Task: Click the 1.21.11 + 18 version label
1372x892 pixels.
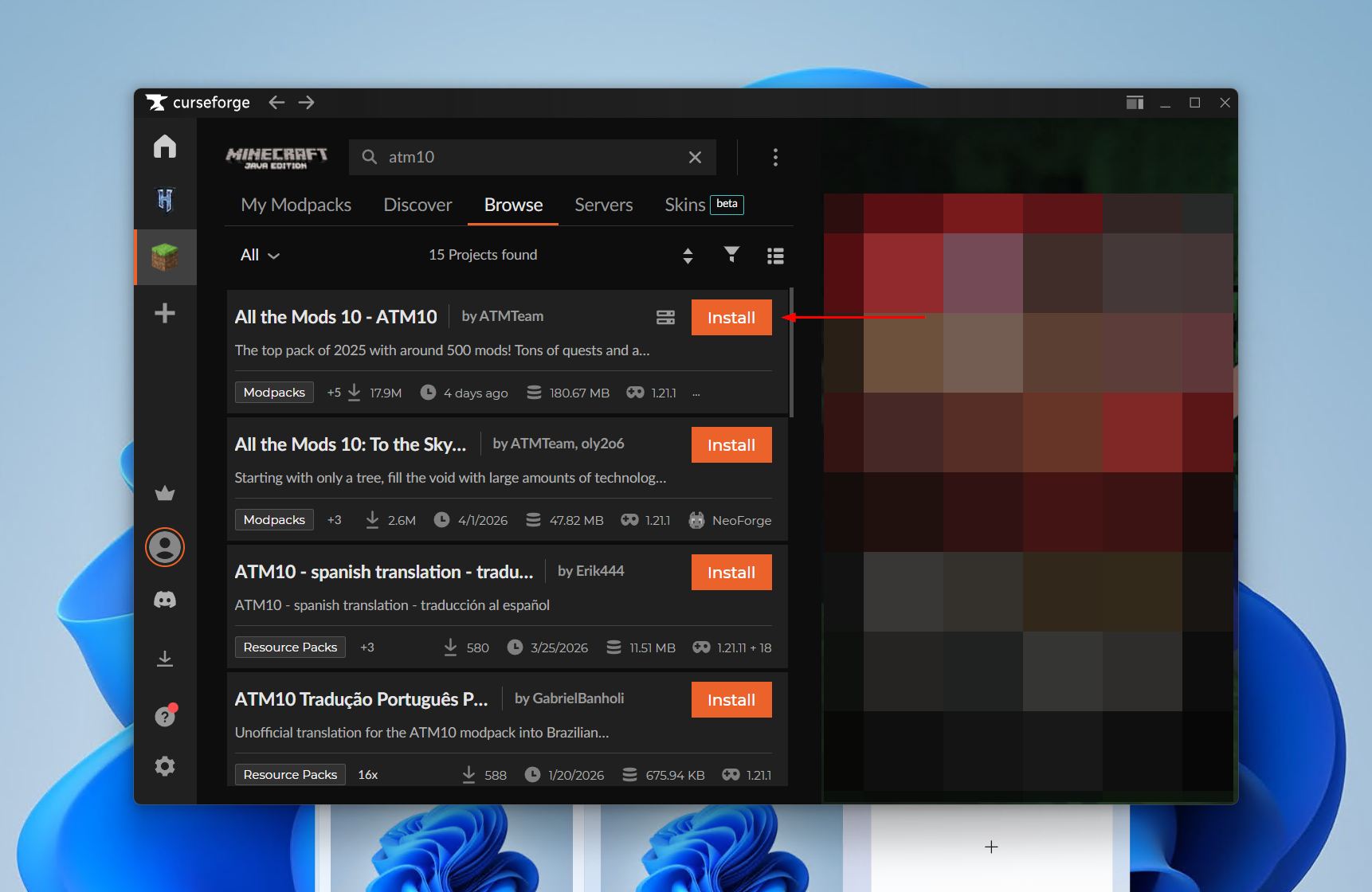Action: tap(744, 647)
